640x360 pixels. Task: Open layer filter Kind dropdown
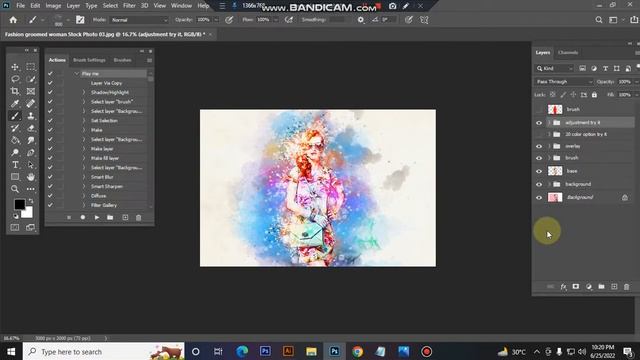555,69
